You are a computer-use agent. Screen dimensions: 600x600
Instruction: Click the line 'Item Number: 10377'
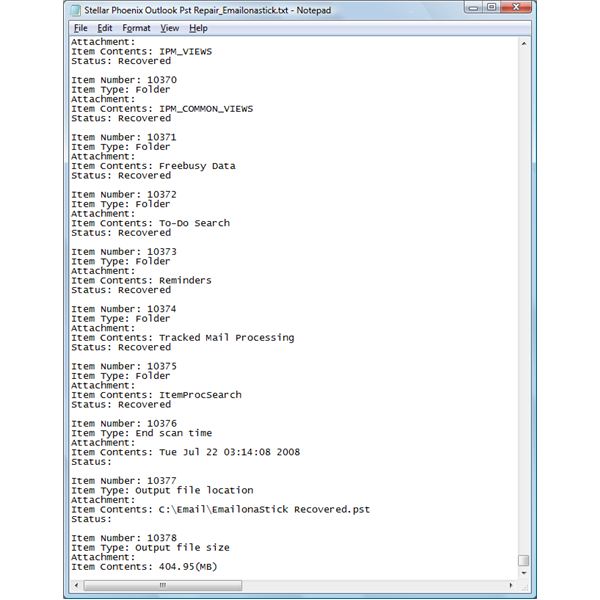click(124, 481)
